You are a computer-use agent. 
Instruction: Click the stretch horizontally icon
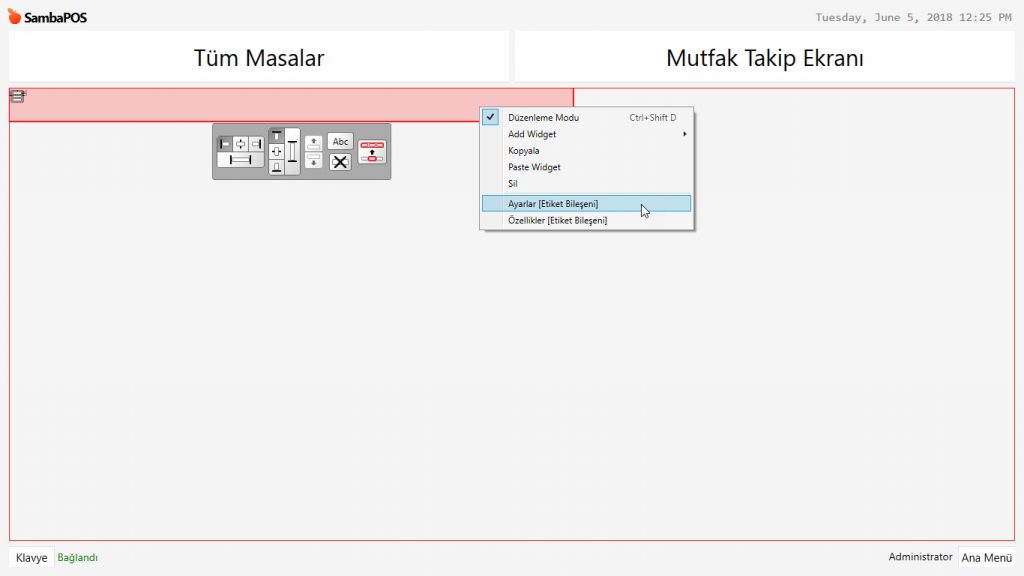(240, 160)
